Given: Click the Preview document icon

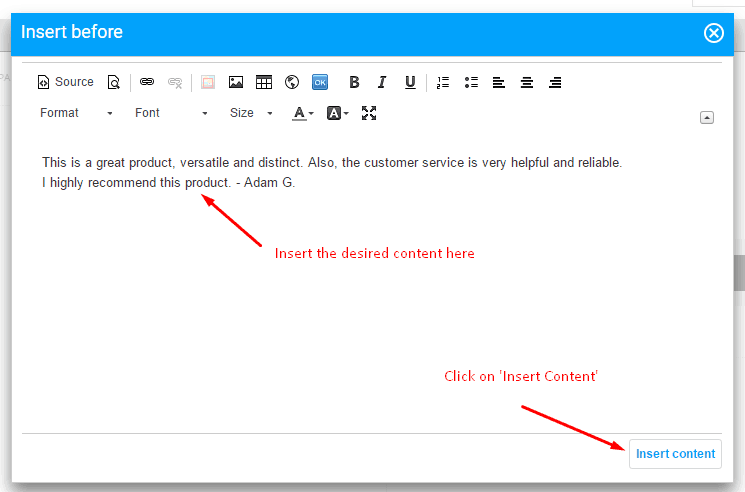Looking at the screenshot, I should (x=114, y=82).
